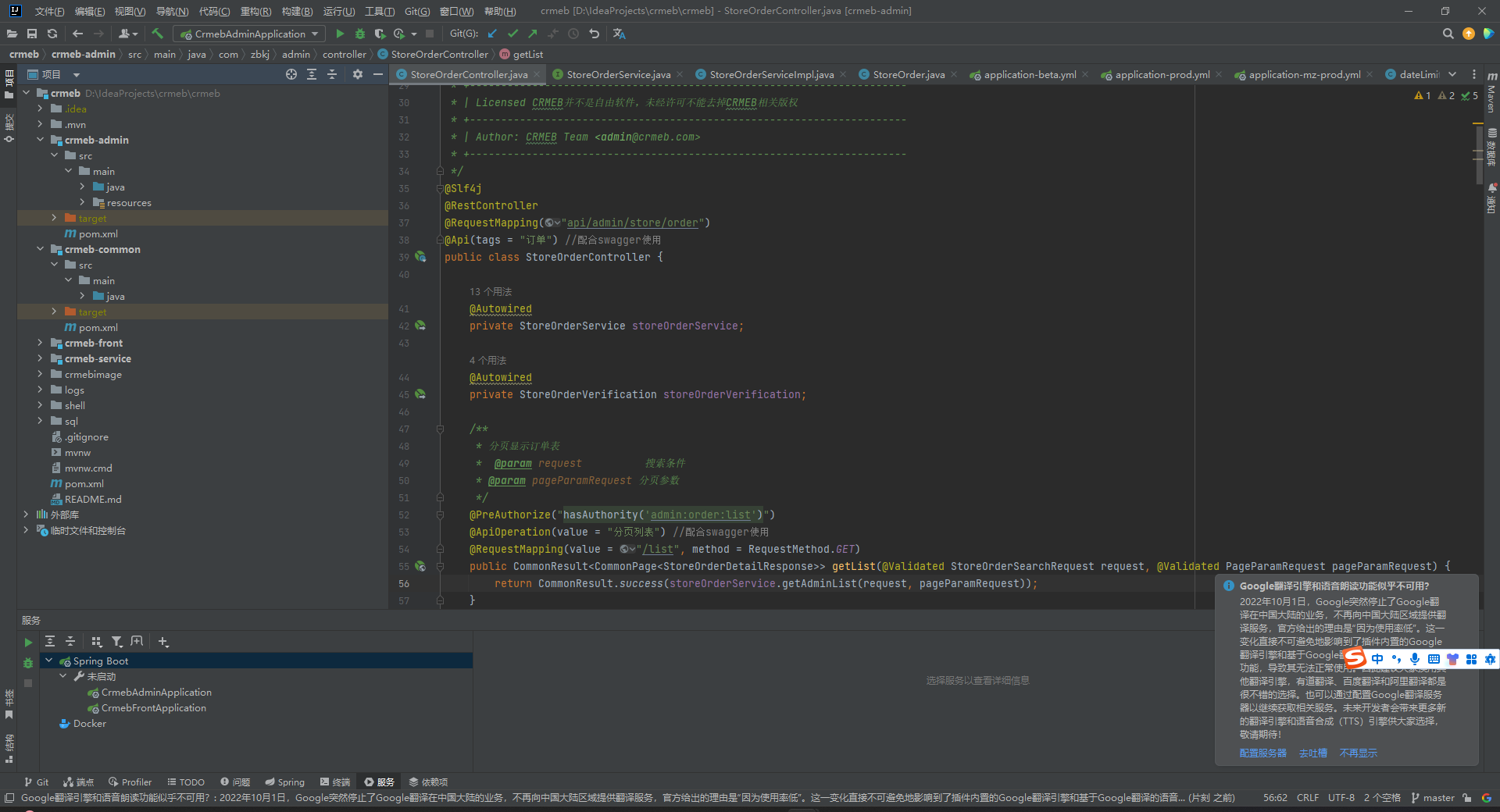Update project with blue Git arrow

click(x=492, y=34)
